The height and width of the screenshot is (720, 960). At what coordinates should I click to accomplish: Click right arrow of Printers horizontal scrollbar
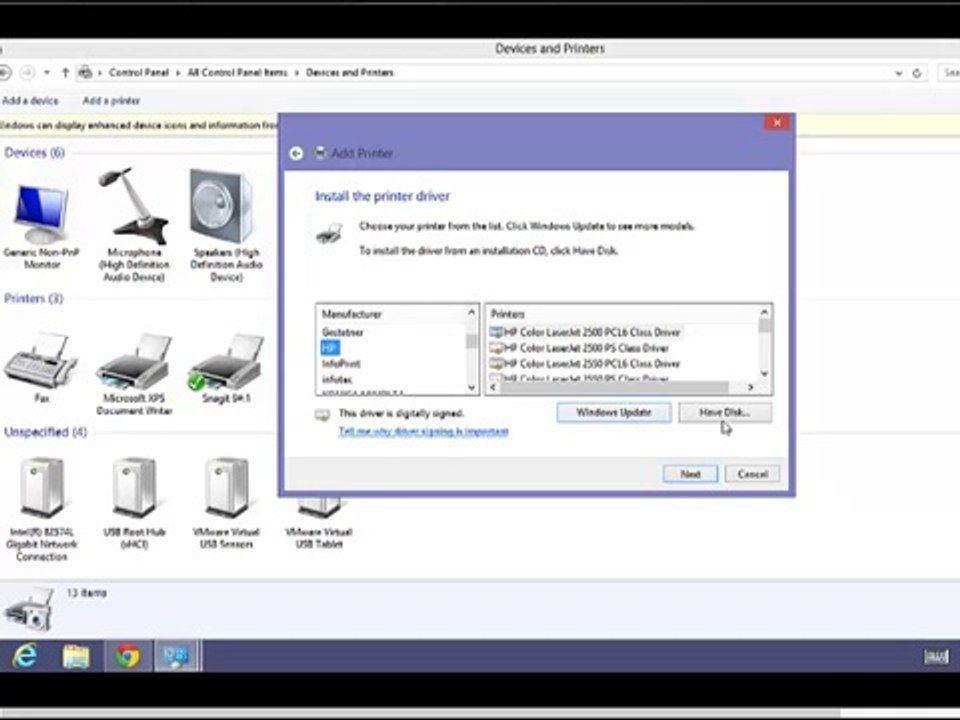click(x=750, y=387)
